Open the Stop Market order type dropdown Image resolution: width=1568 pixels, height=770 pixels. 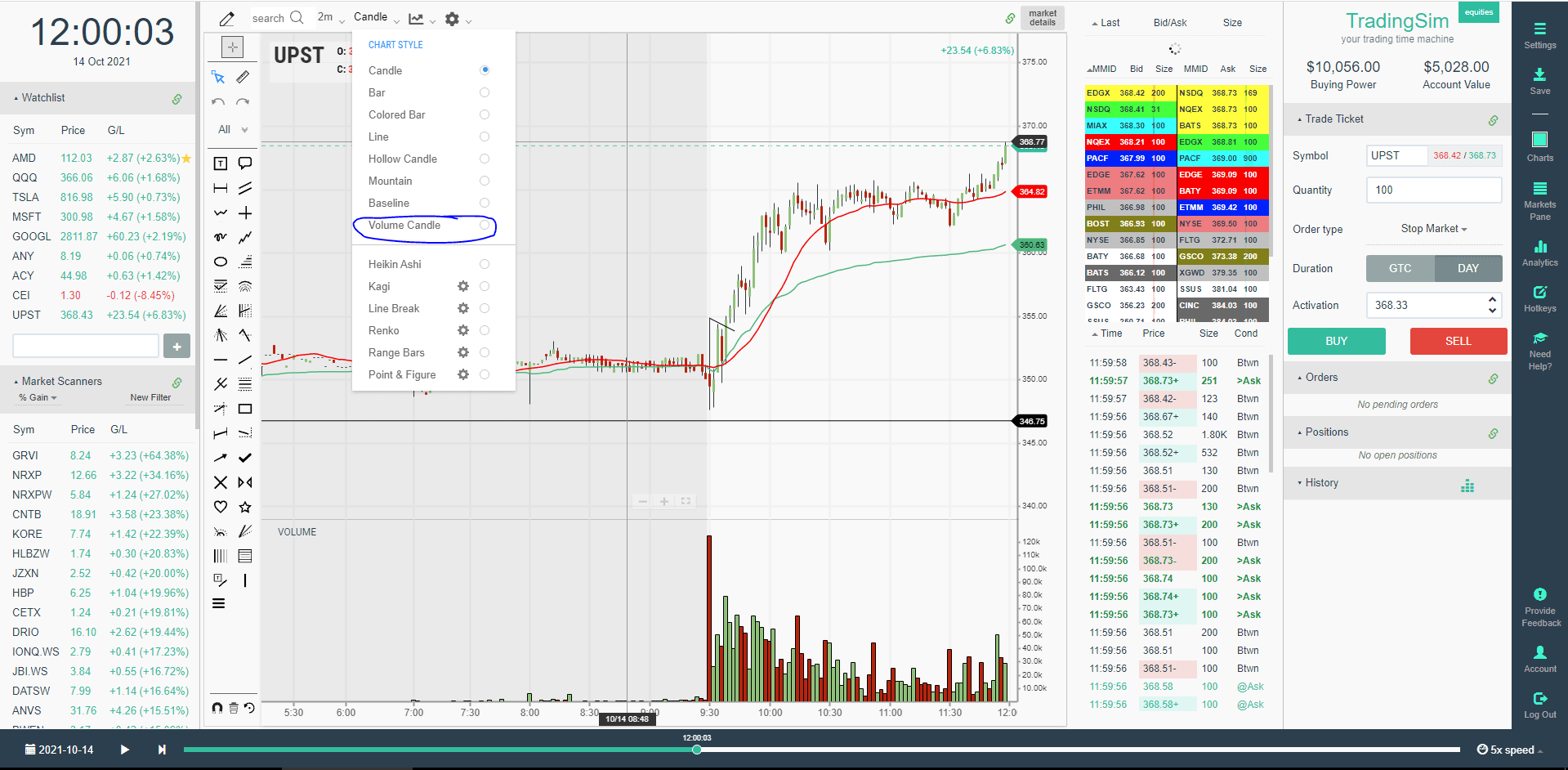point(1432,229)
